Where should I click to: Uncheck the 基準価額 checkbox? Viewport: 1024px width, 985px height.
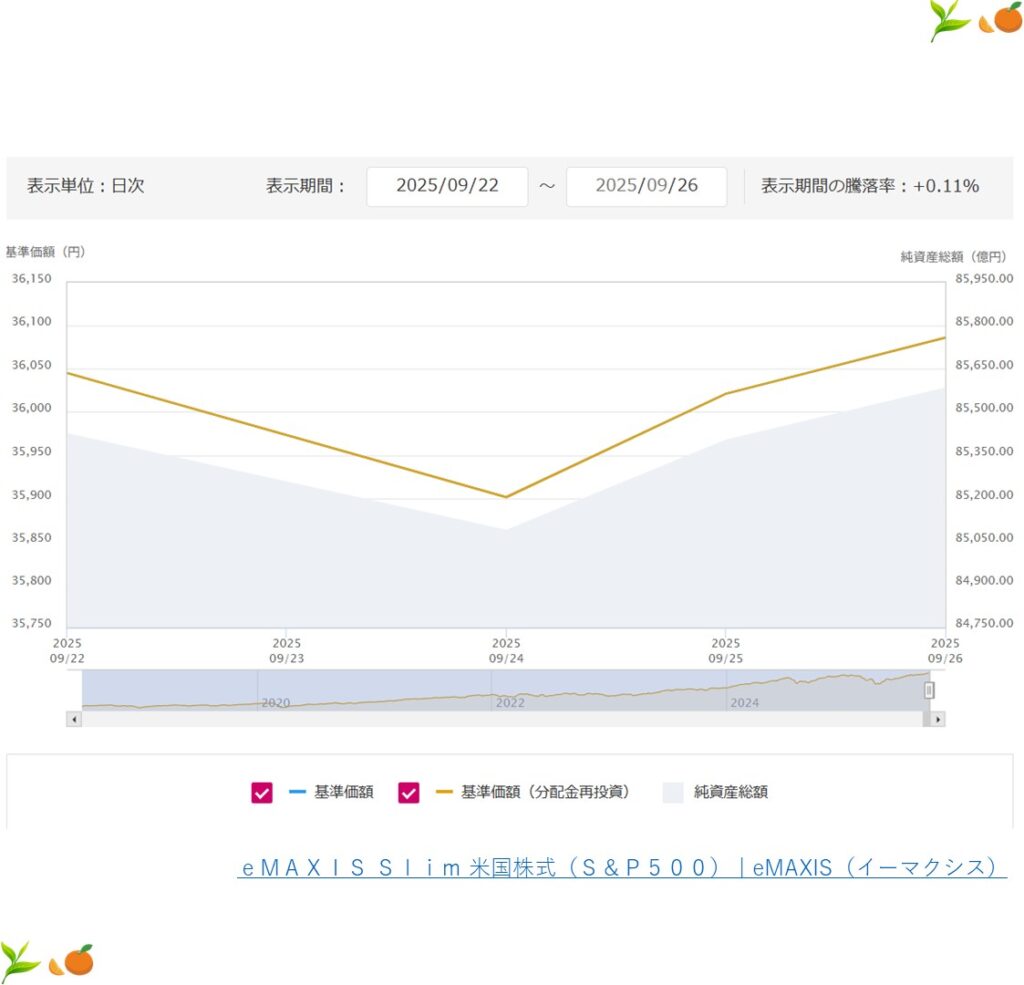[262, 793]
